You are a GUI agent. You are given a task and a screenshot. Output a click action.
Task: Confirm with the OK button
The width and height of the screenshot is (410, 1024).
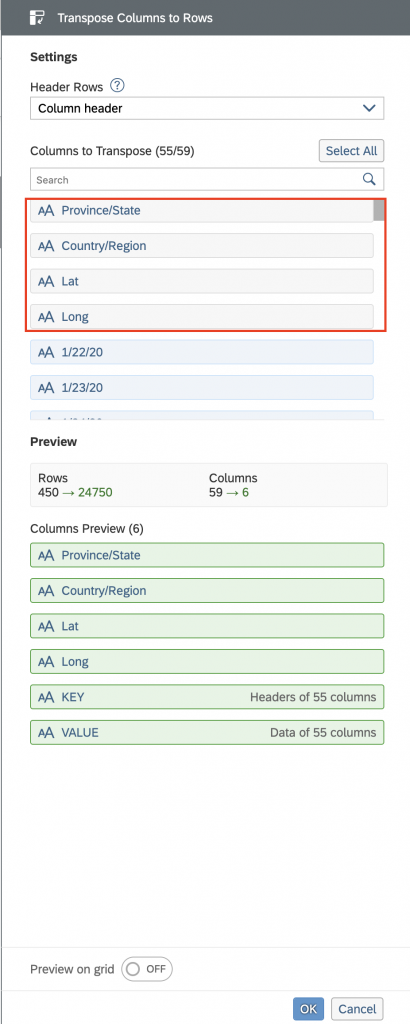coord(308,1009)
